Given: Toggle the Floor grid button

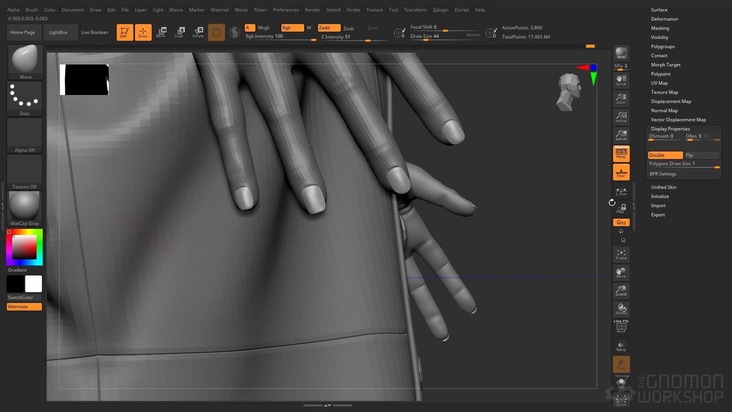Looking at the screenshot, I should pyautogui.click(x=621, y=172).
